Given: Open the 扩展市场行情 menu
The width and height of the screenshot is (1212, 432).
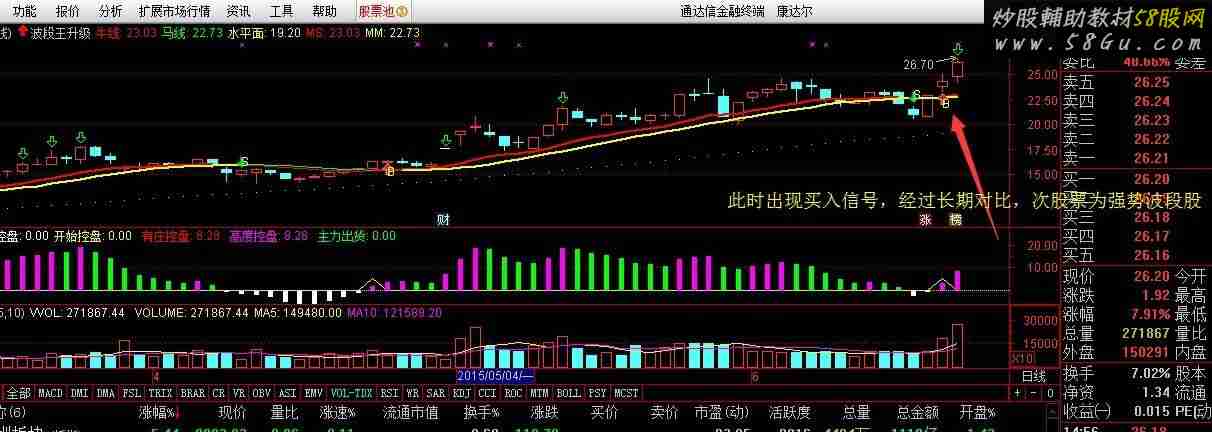Looking at the screenshot, I should point(175,11).
